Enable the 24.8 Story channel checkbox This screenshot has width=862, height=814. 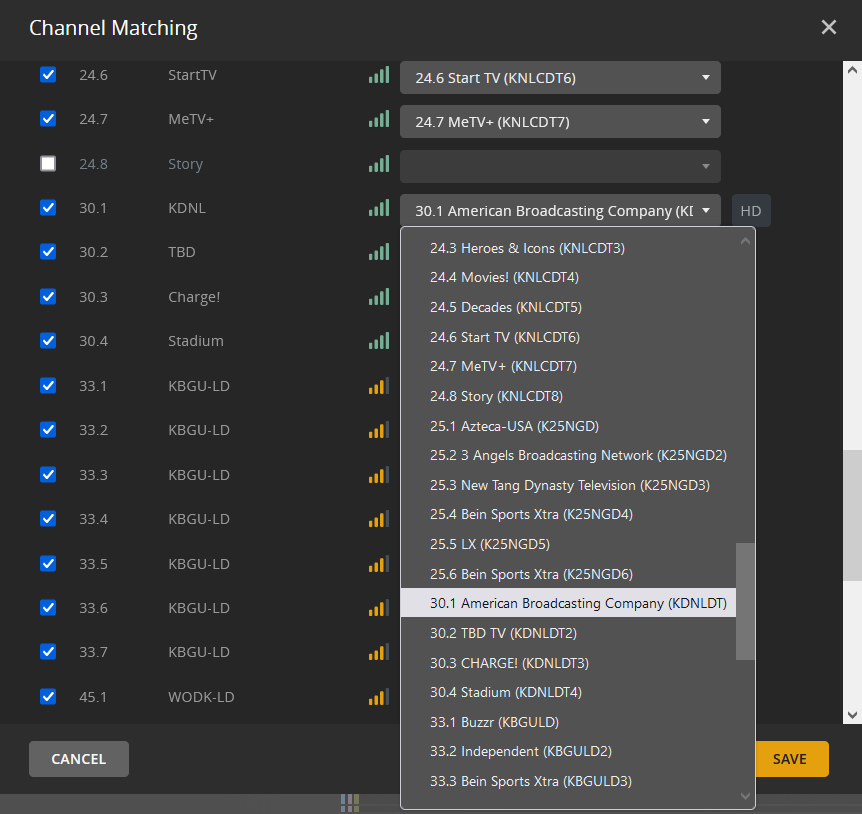tap(48, 163)
